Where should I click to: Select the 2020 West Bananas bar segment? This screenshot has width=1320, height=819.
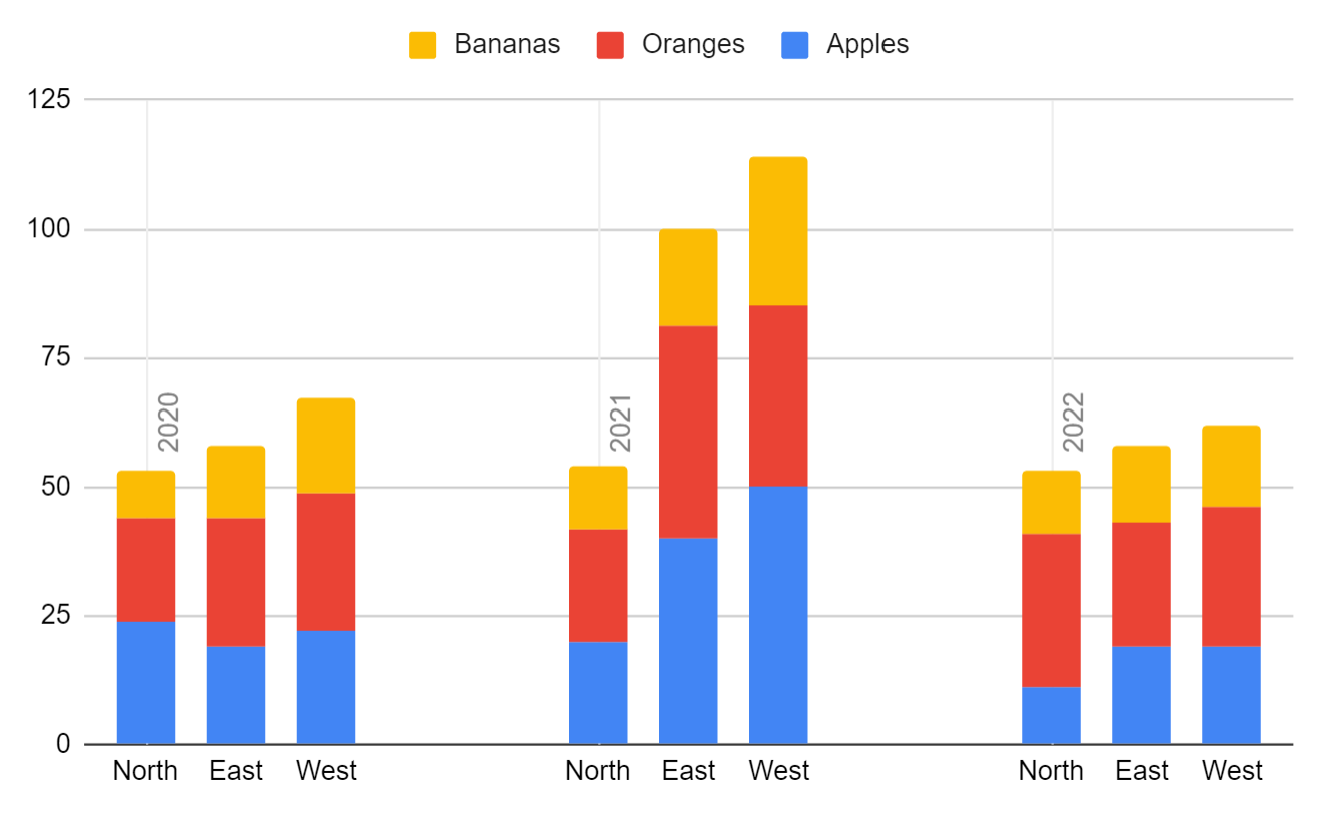point(326,446)
